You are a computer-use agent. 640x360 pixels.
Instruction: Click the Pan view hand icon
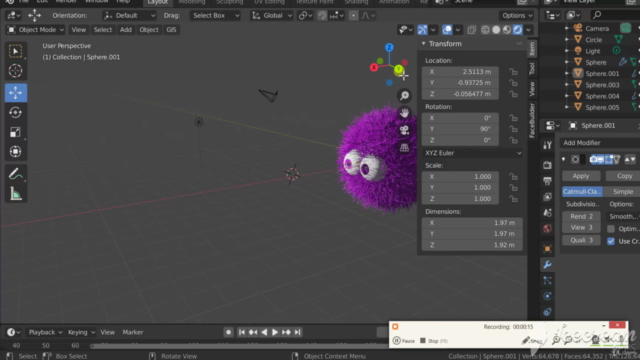[404, 113]
